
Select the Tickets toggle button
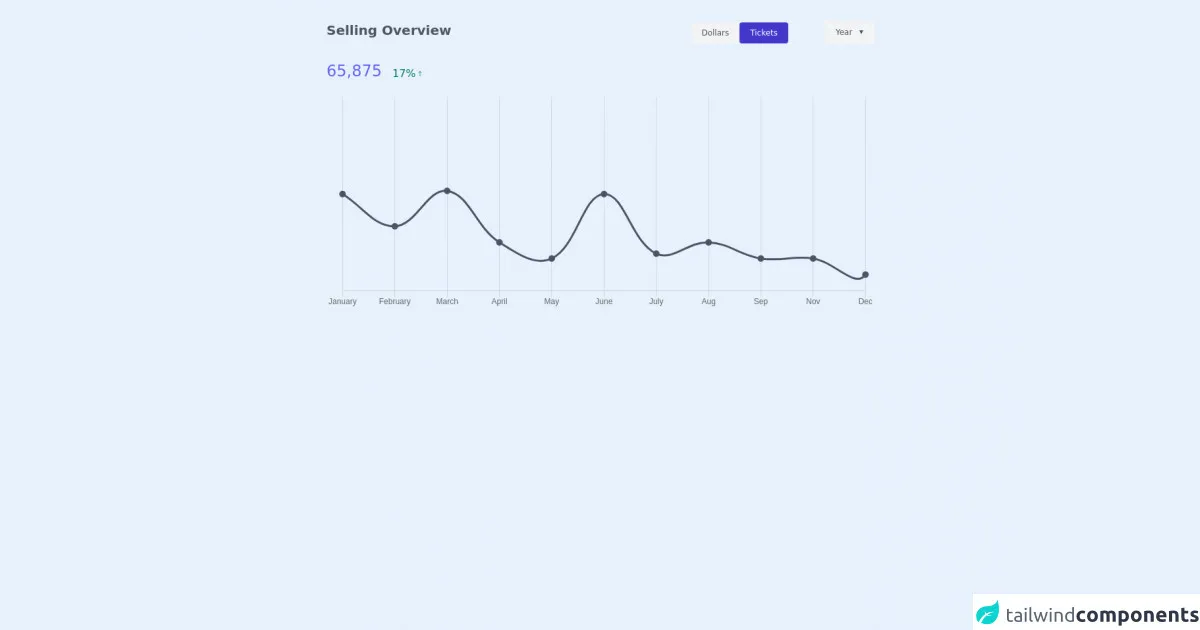click(763, 33)
